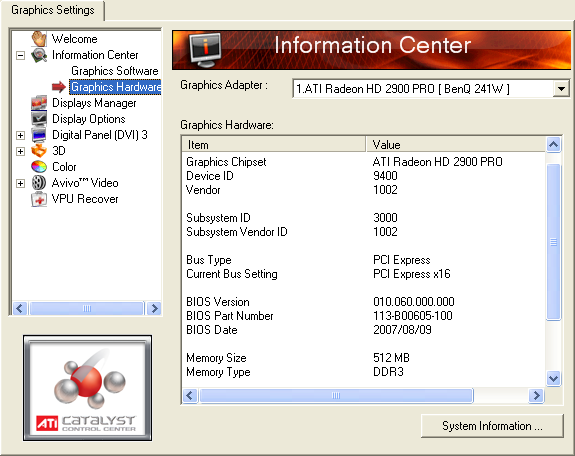The image size is (575, 456).
Task: Select Information Center in the tree
Action: (95, 55)
